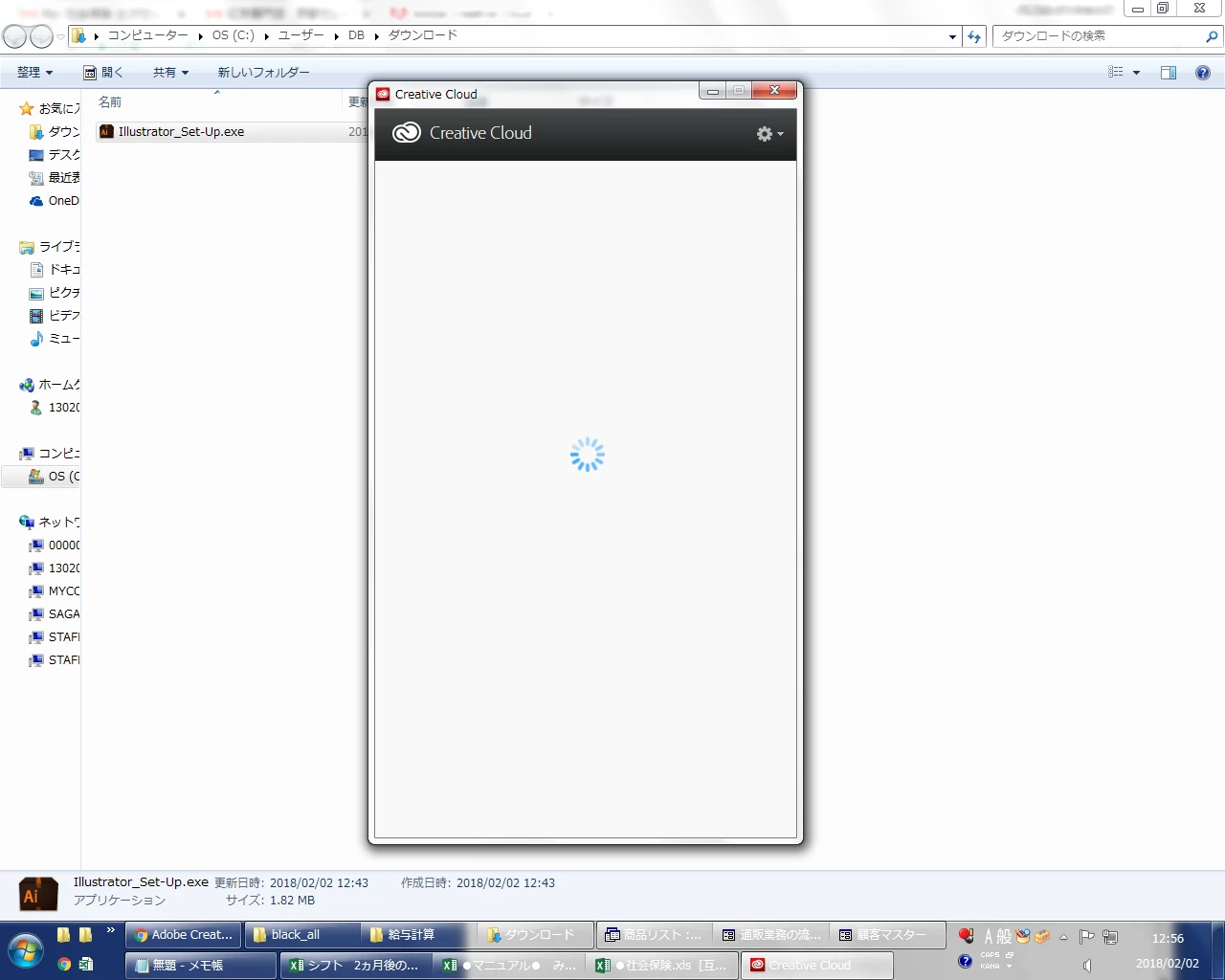Switch to the ダウンロード taskbar button
This screenshot has height=980, width=1225.
536,935
